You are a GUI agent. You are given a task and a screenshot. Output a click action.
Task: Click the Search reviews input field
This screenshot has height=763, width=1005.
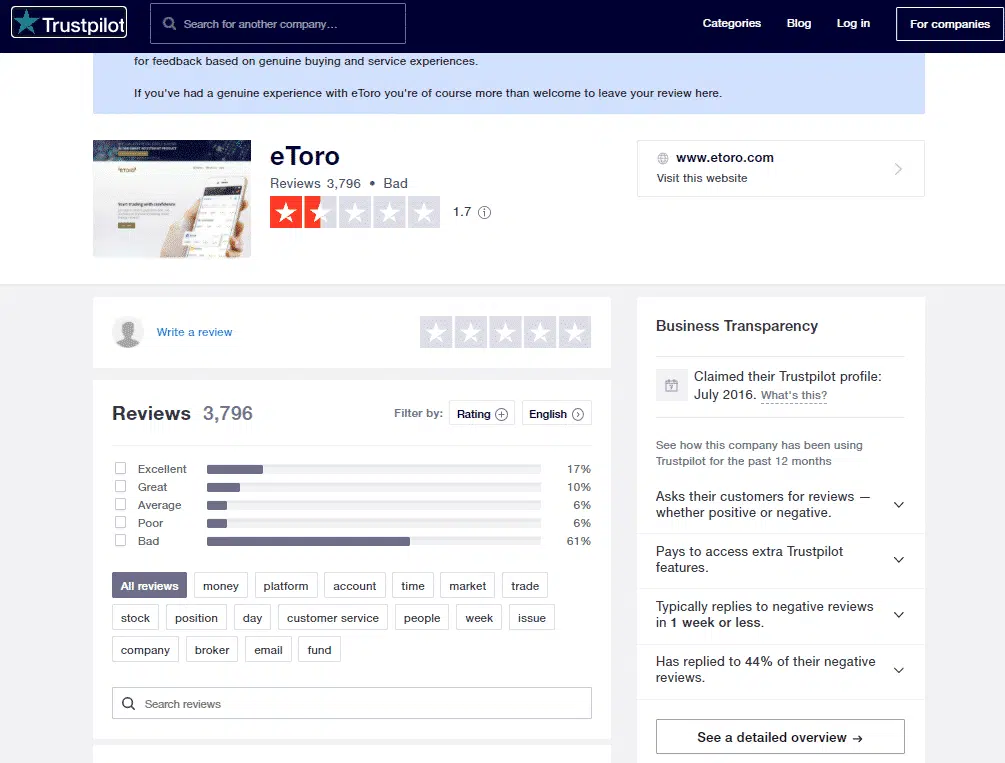tap(352, 703)
